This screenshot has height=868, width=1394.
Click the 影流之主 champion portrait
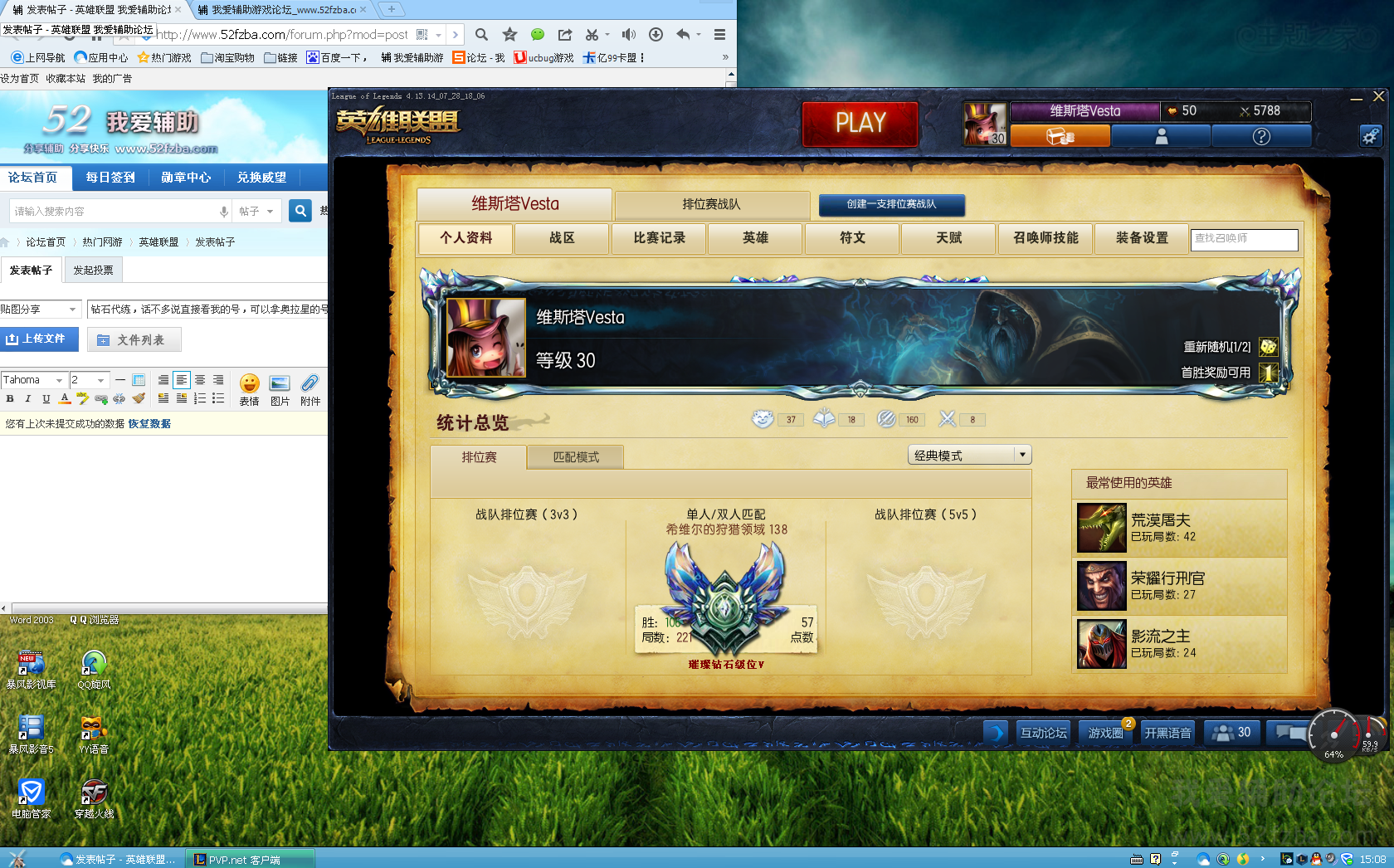click(x=1102, y=644)
